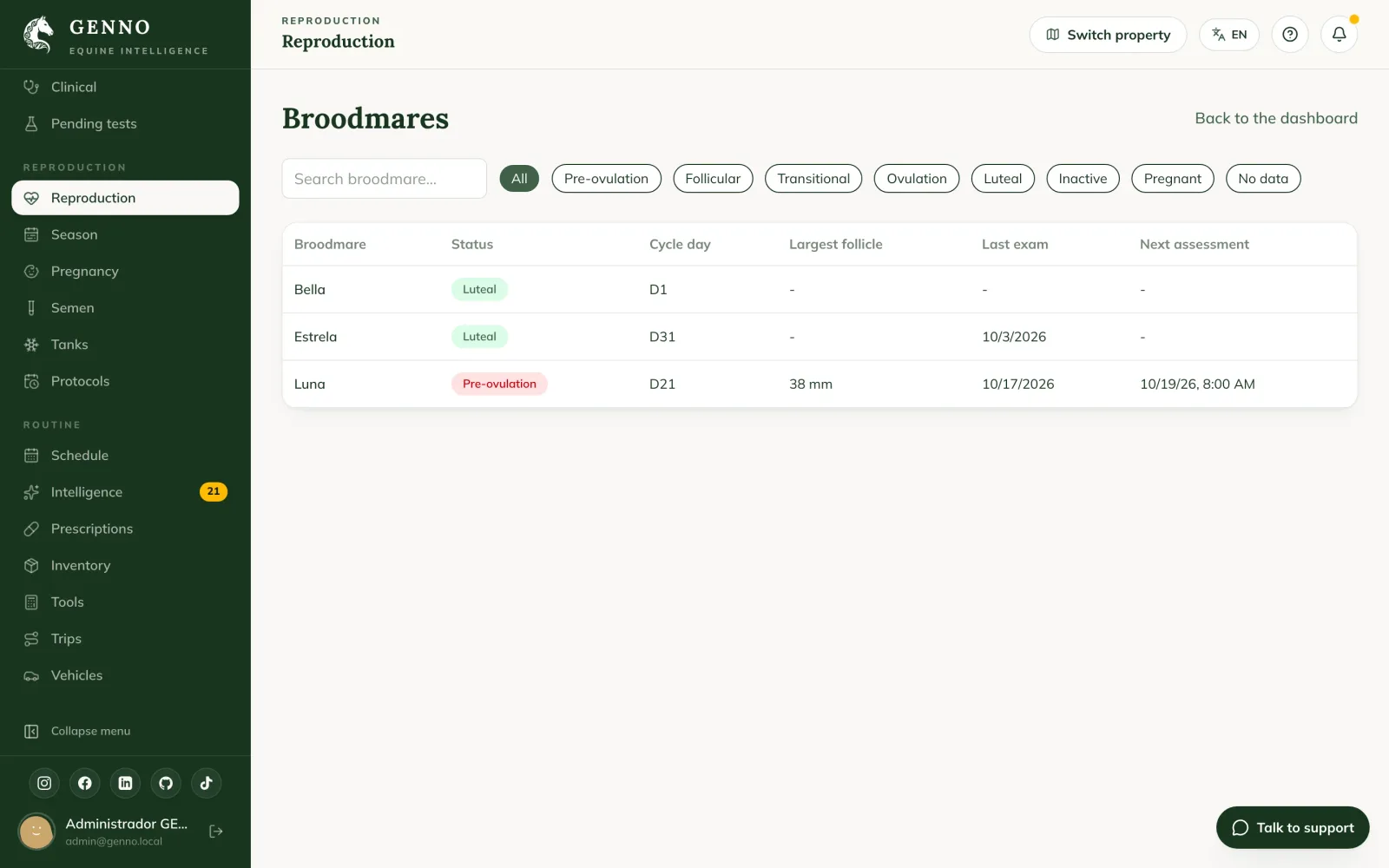Go to Protocols

pos(125,381)
